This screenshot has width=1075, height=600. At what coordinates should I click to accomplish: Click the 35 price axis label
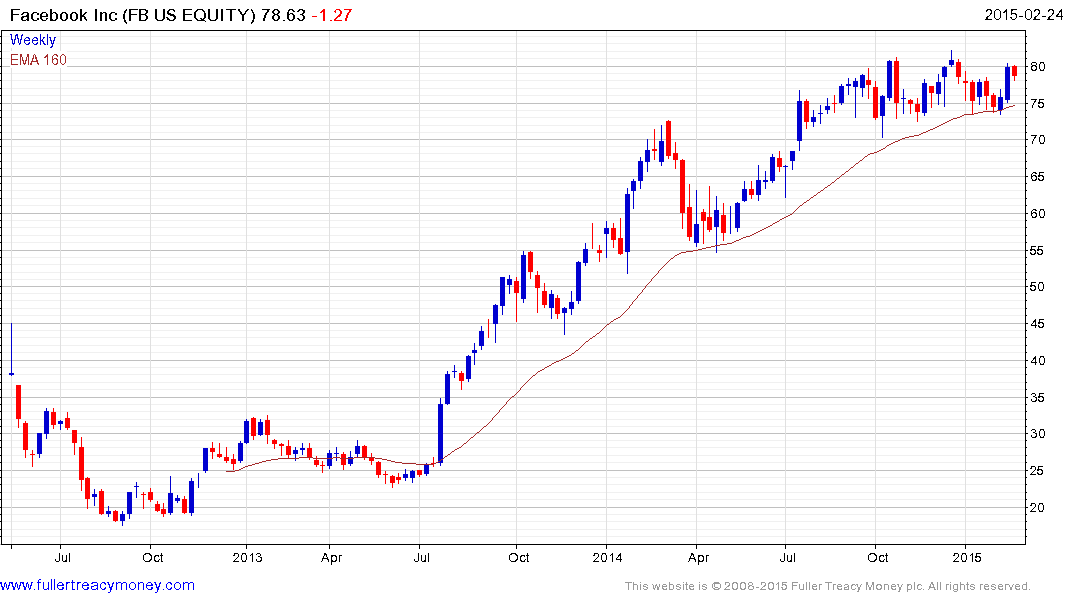coord(1037,398)
